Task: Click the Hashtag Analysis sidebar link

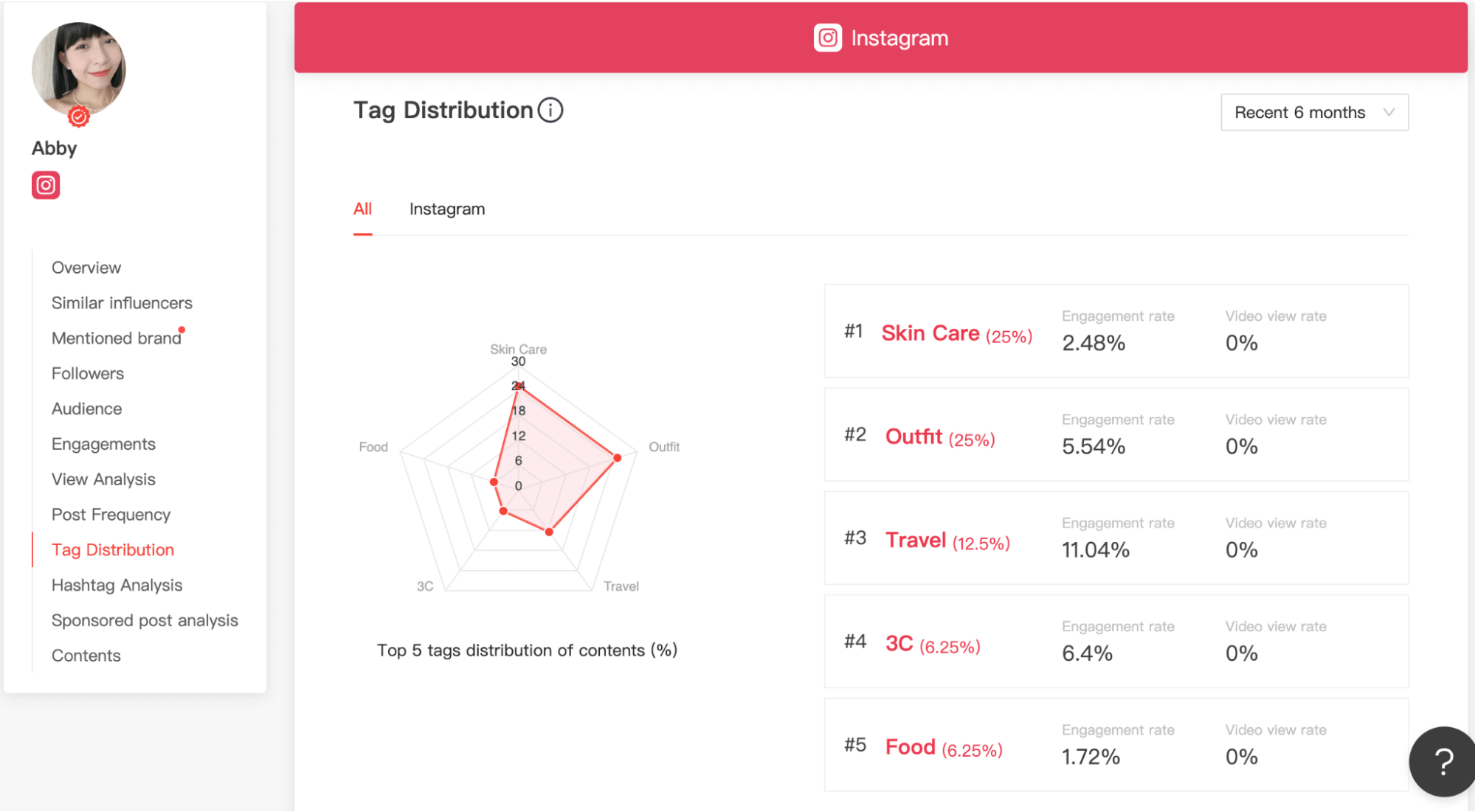Action: tap(118, 585)
